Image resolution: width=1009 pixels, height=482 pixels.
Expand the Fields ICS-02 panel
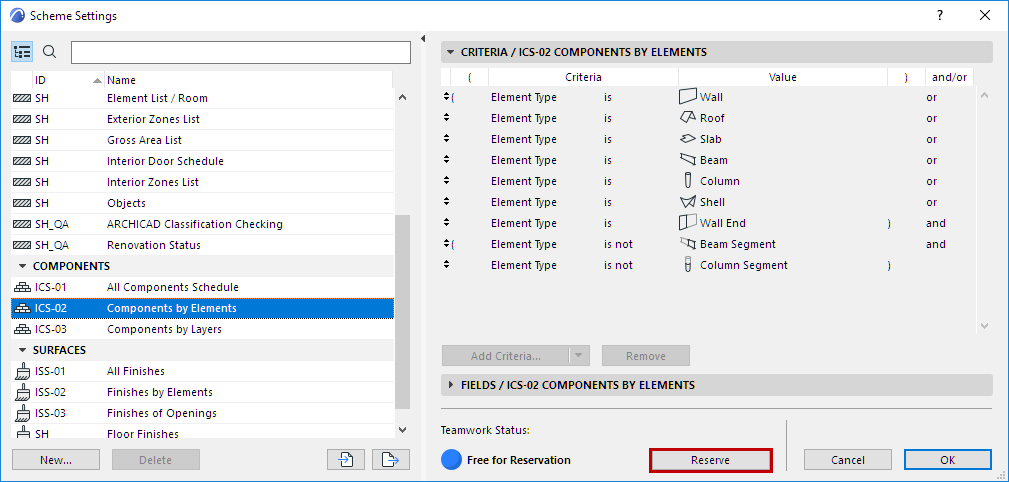point(451,385)
